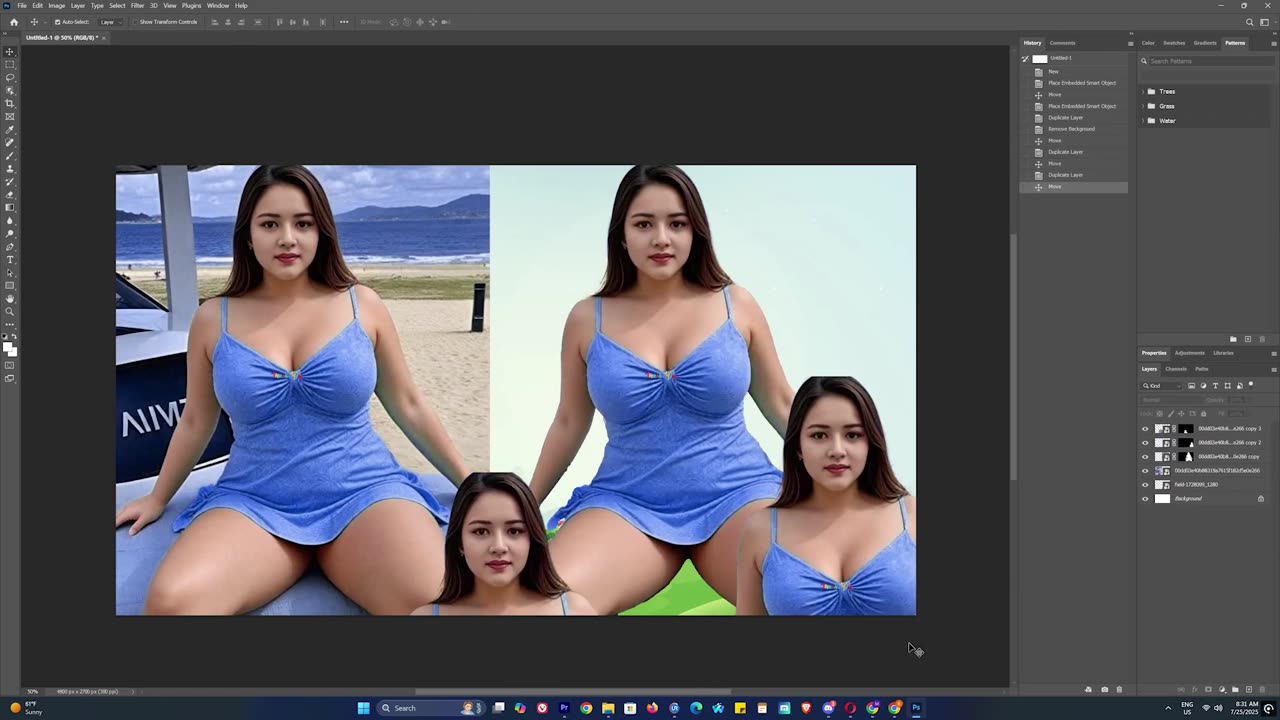
Task: Open File Explorer from the taskbar
Action: coord(608,708)
